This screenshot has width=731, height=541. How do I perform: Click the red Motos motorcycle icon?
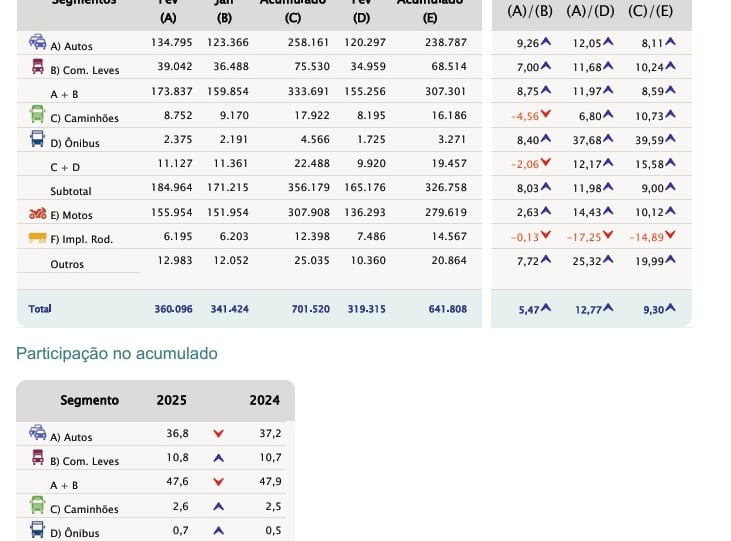point(38,213)
